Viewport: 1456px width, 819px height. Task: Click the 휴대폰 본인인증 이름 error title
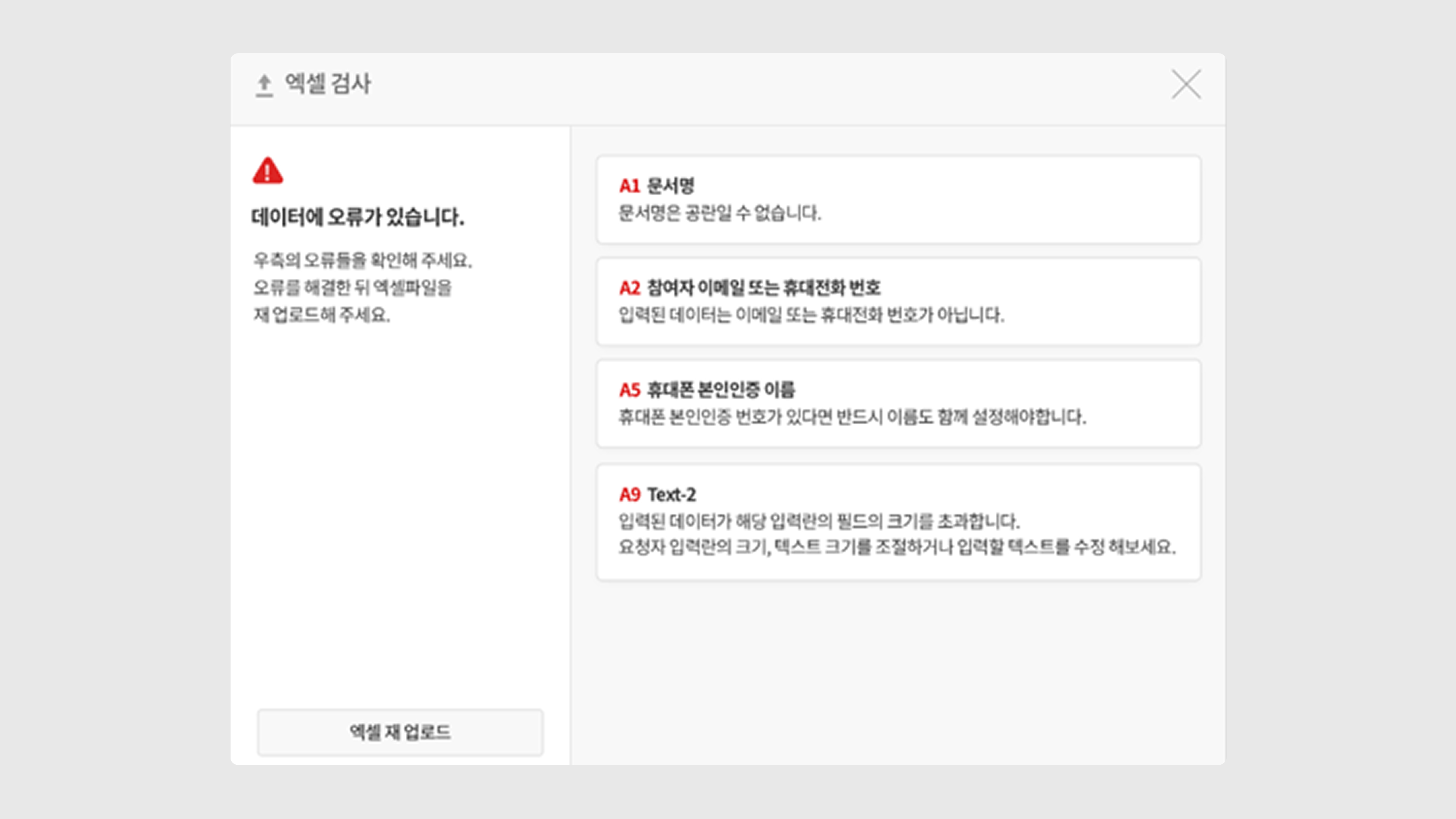tap(721, 389)
